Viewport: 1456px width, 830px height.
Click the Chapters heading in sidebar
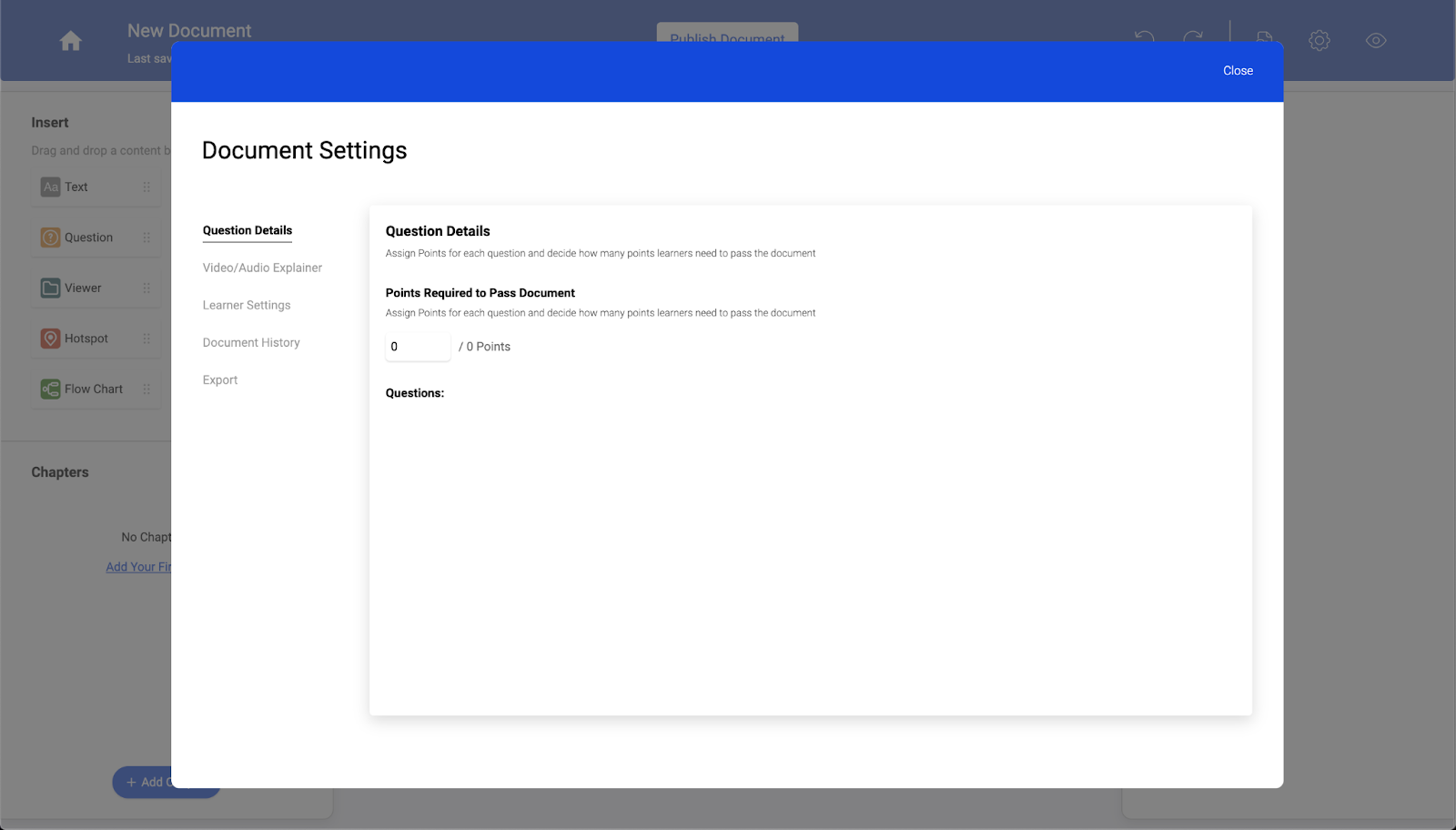60,472
